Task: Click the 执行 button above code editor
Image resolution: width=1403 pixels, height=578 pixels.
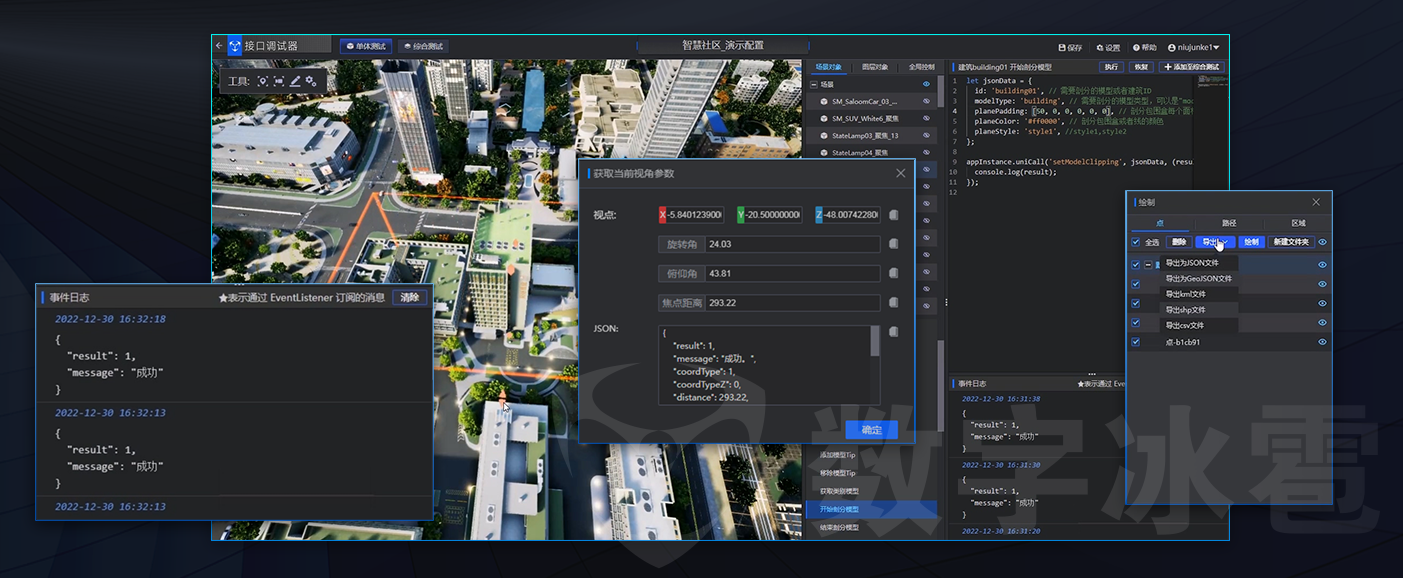Action: coord(1110,67)
